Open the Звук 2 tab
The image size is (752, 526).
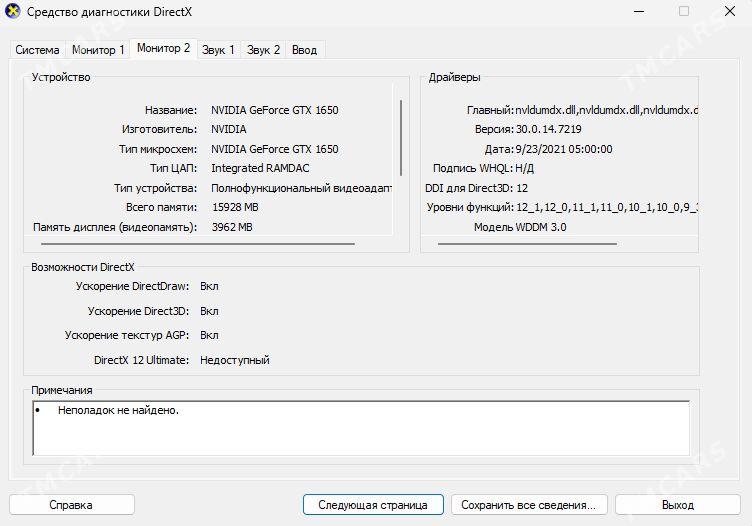click(264, 50)
